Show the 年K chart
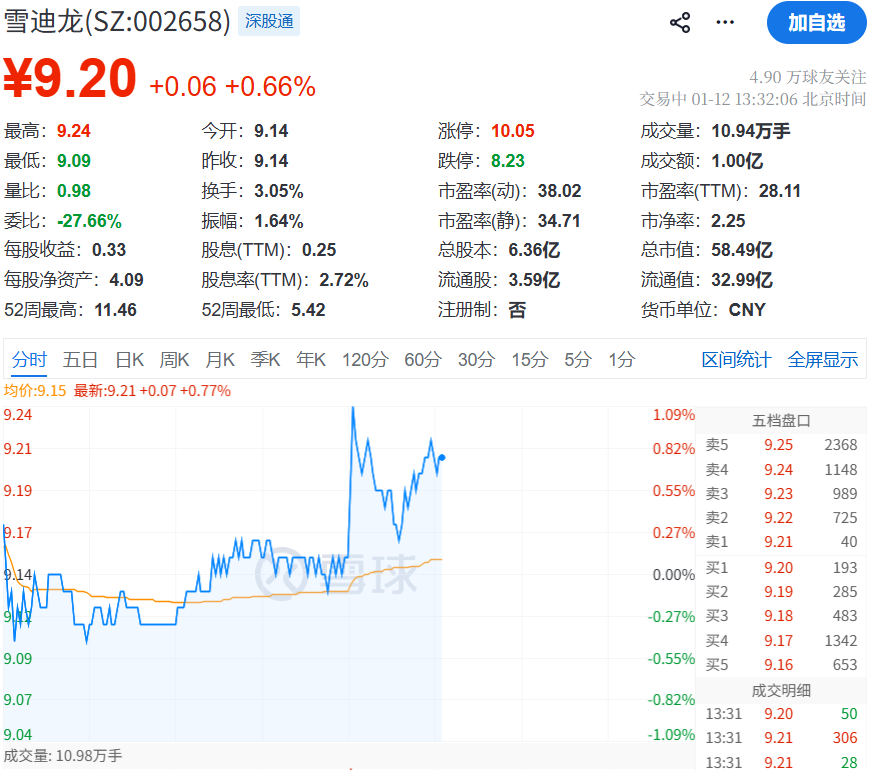The image size is (872, 770). pos(311,360)
